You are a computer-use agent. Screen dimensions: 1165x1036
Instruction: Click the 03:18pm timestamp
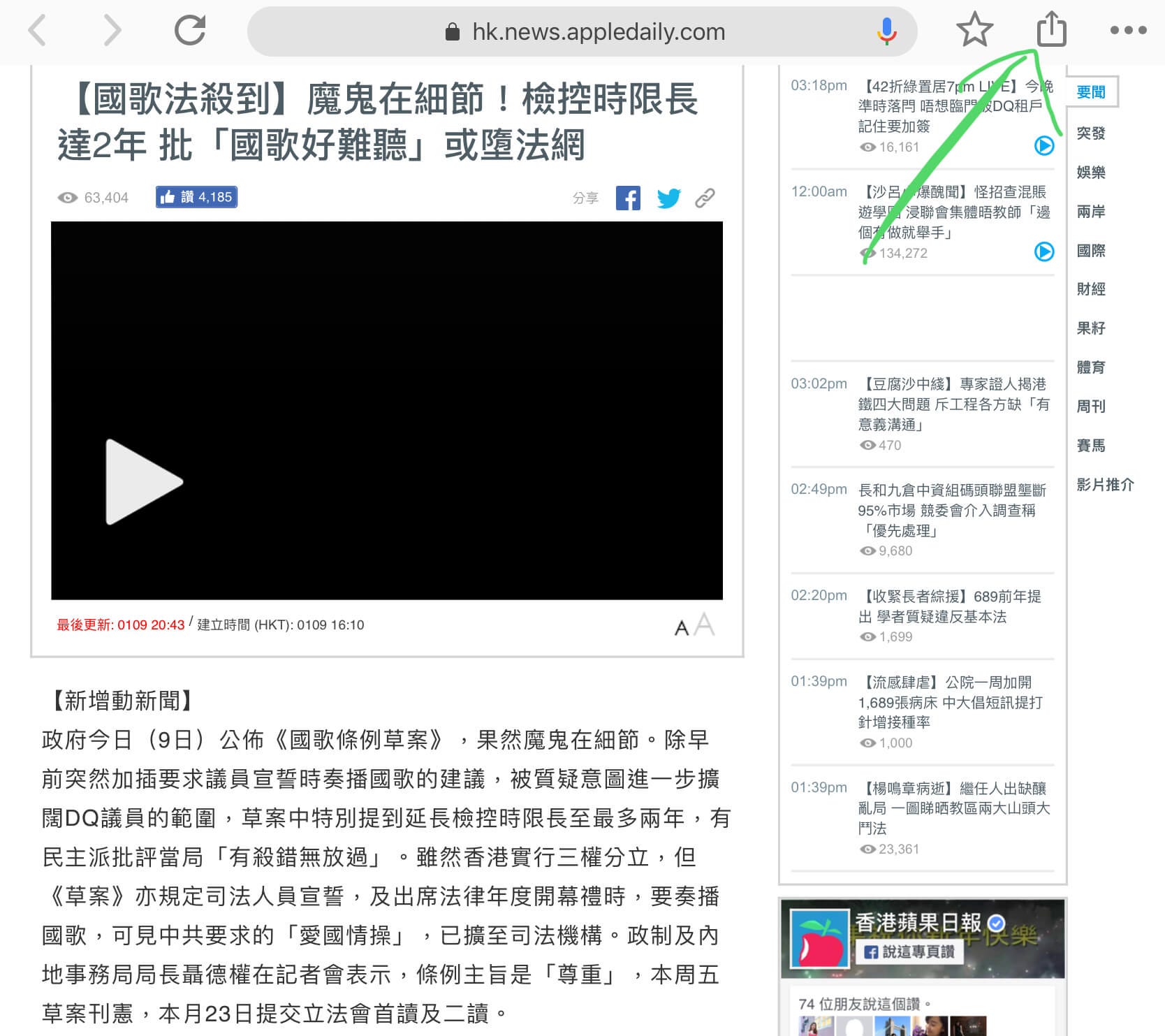819,85
